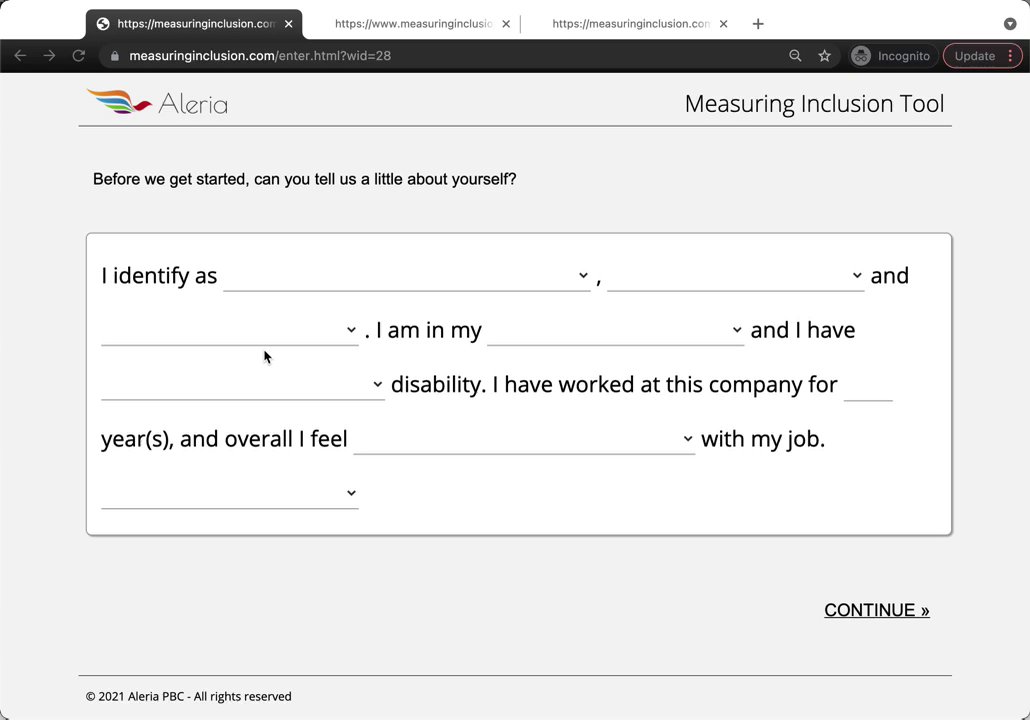This screenshot has height=720, width=1030.
Task: Click the Aleria logo
Action: pos(157,102)
